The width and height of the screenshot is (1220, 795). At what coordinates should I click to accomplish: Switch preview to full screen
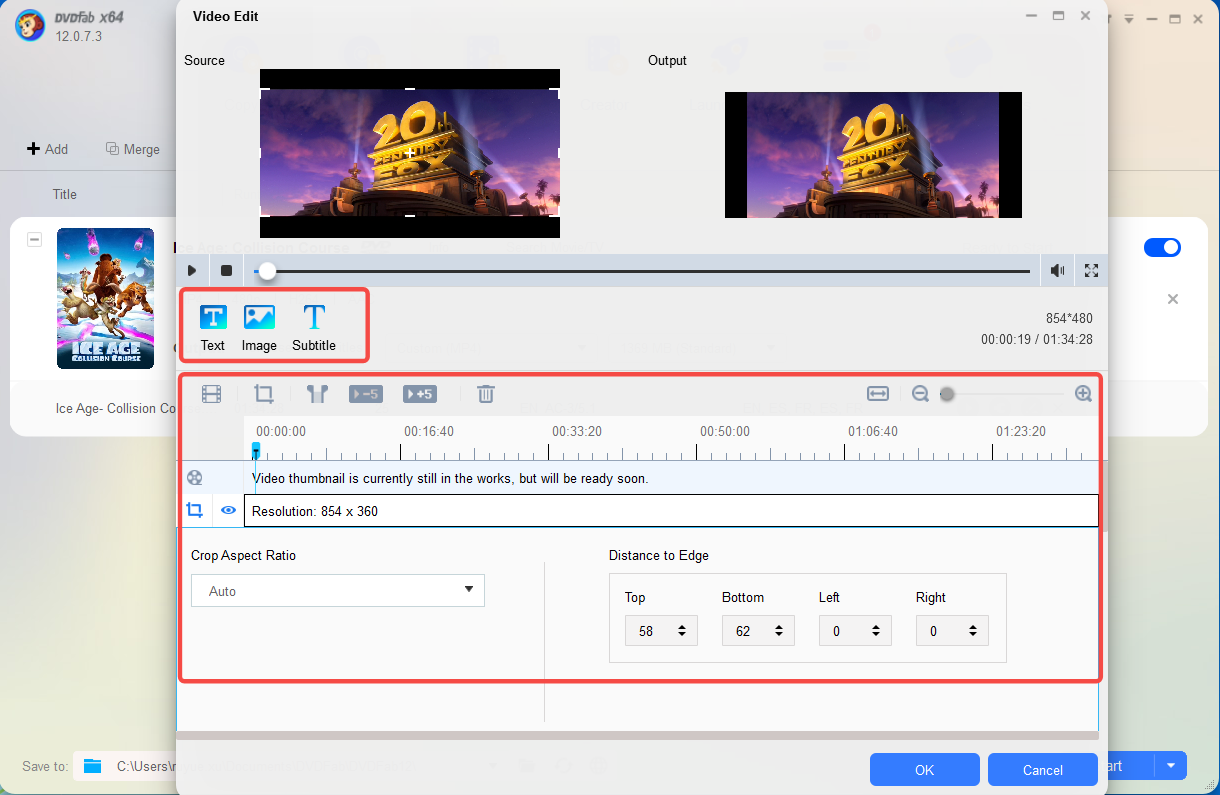(x=1091, y=270)
